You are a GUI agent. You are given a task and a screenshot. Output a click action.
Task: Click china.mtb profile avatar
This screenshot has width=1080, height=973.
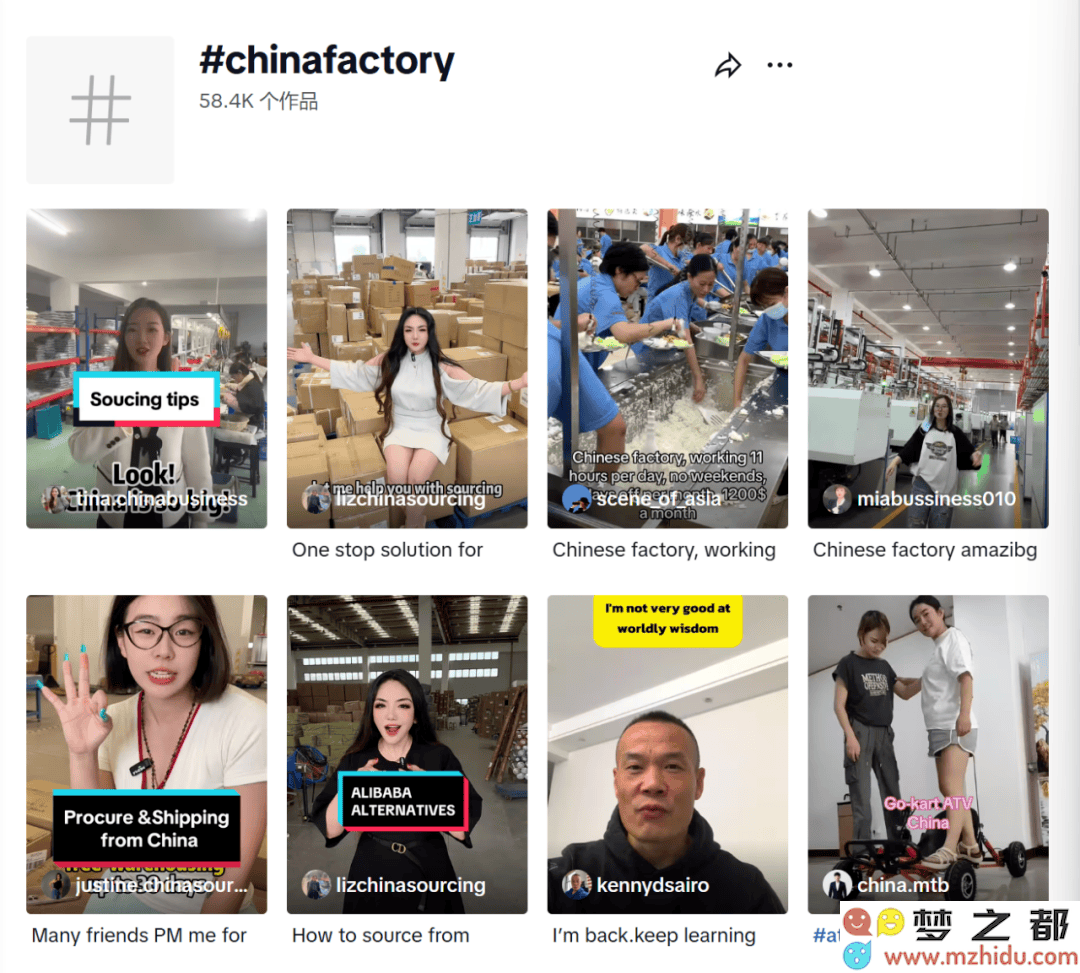click(x=837, y=885)
